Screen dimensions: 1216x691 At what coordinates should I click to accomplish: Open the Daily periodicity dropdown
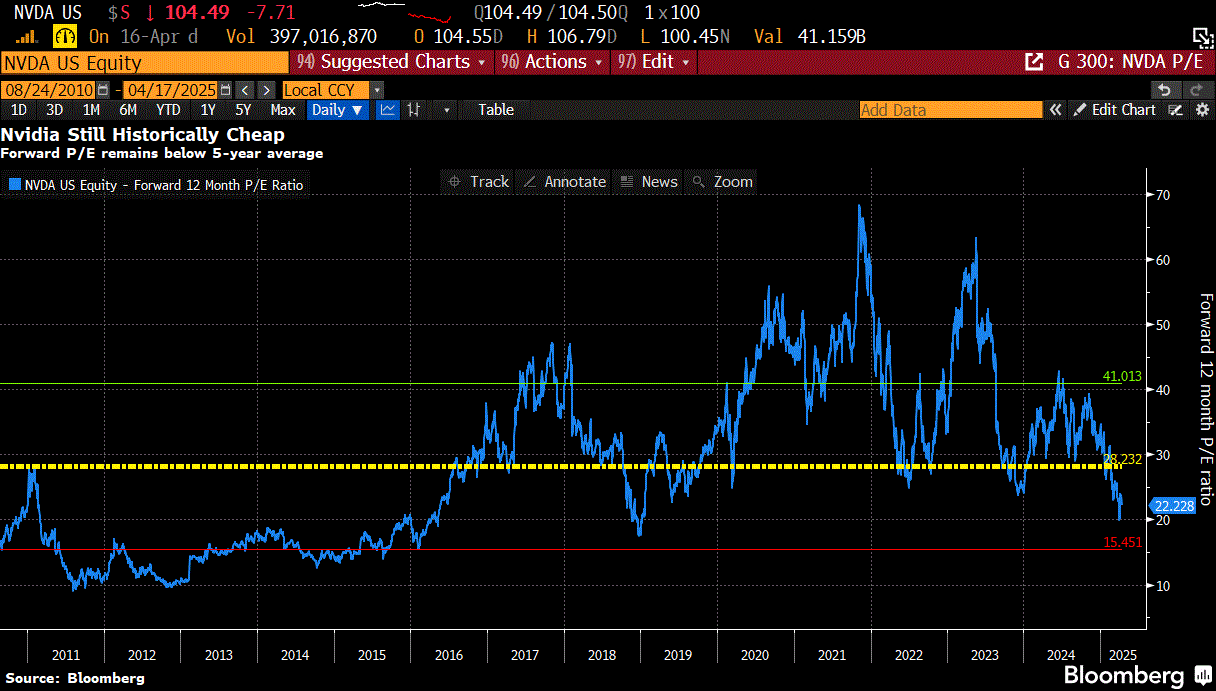point(338,110)
